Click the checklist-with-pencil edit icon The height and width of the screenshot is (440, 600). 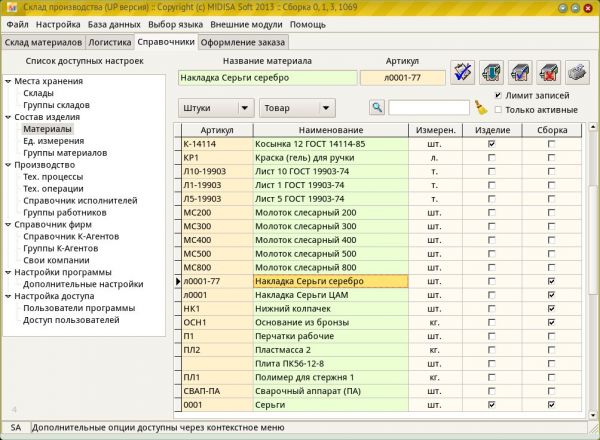[462, 72]
